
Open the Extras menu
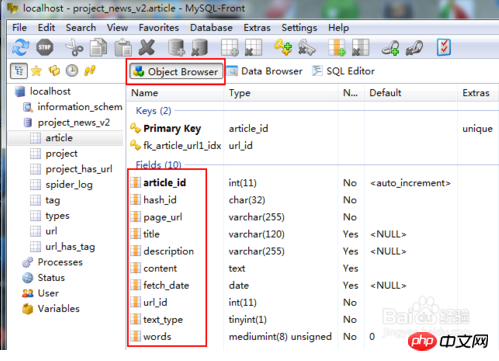click(257, 28)
